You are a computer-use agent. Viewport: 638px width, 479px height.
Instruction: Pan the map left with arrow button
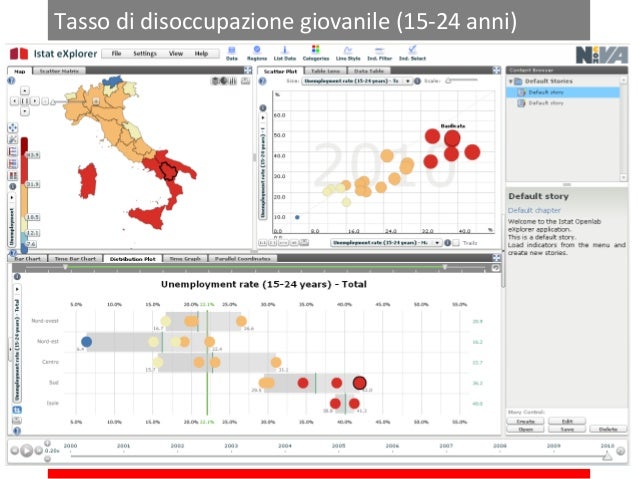point(14,101)
